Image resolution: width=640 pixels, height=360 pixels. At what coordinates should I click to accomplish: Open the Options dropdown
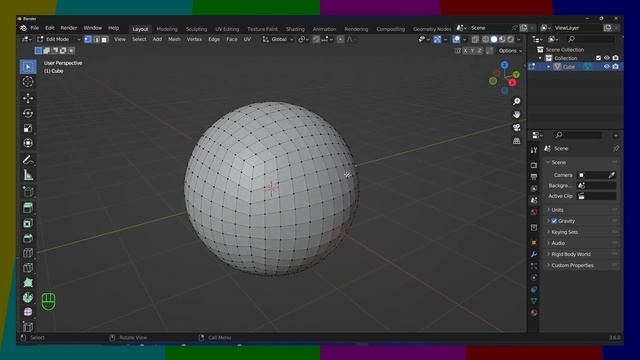[x=510, y=51]
